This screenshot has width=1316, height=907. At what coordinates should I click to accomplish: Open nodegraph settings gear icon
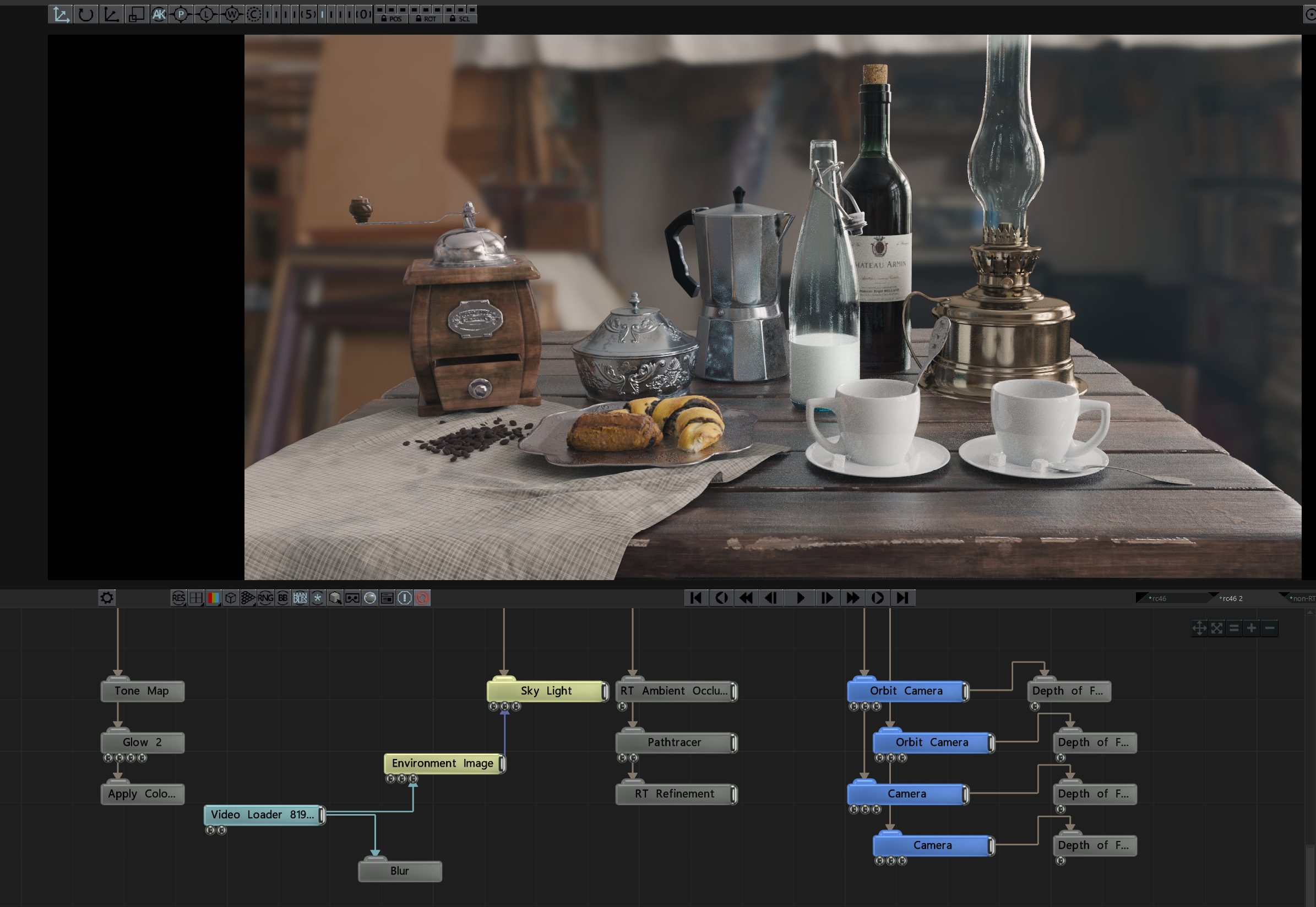coord(107,598)
